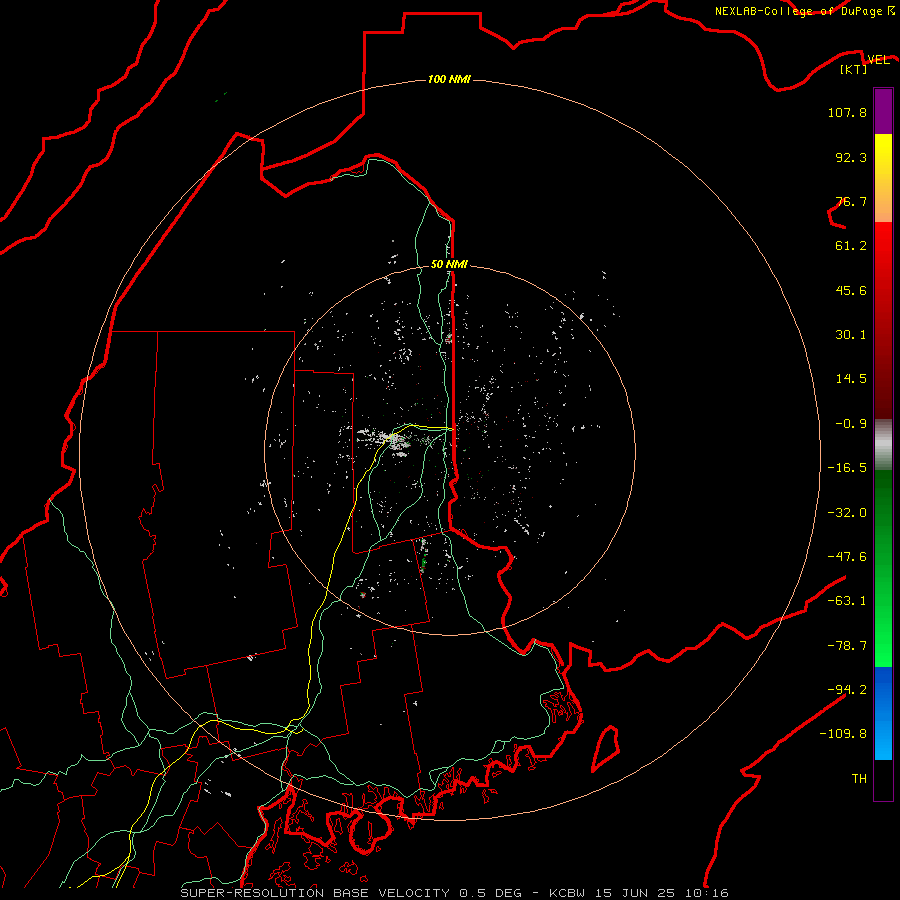Select the -63.1 color scale value

point(847,601)
